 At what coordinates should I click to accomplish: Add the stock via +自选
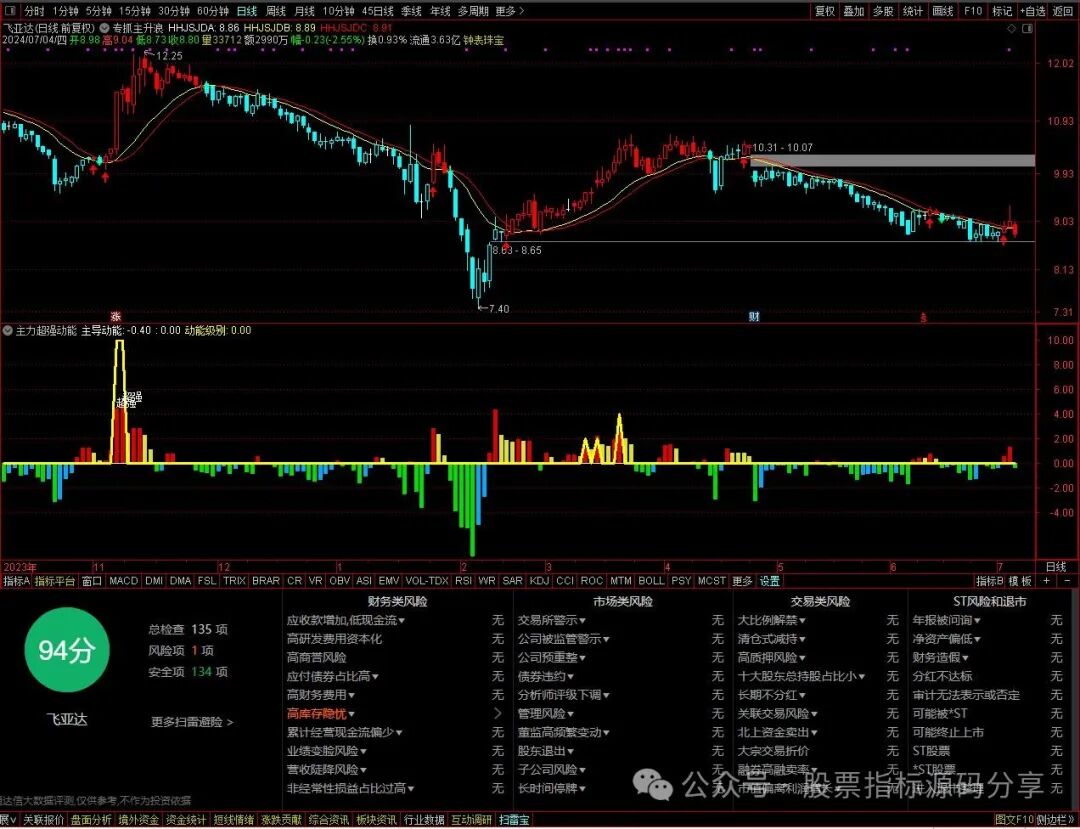coord(1032,11)
